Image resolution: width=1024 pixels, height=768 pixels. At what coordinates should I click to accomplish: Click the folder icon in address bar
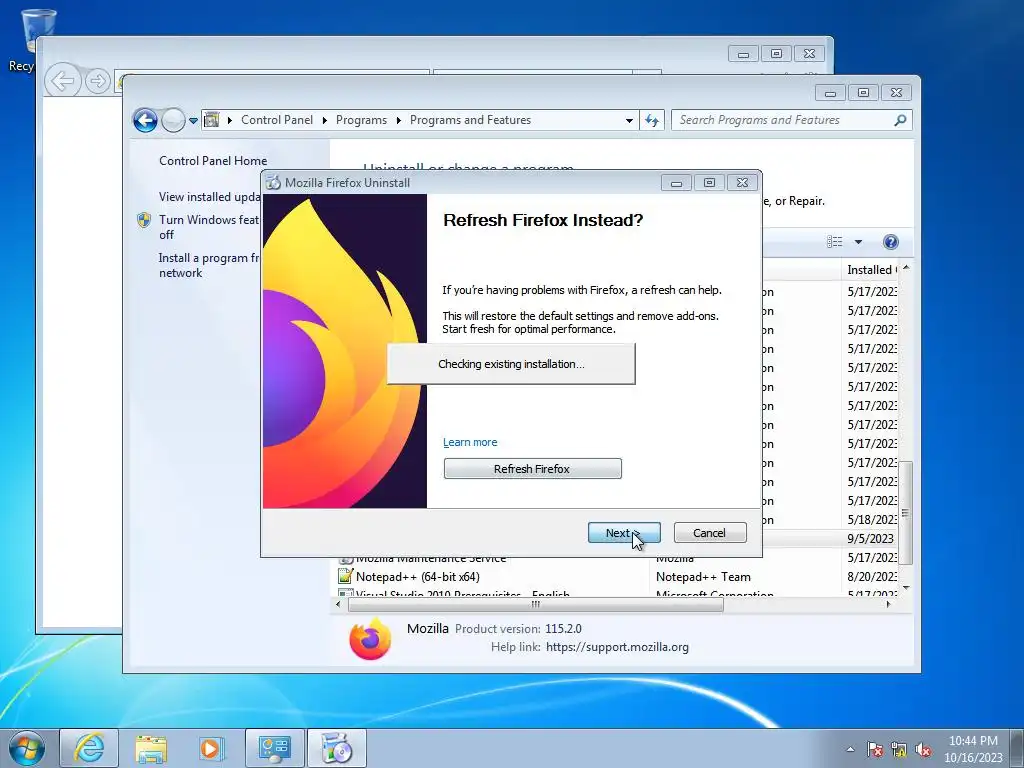click(x=212, y=120)
